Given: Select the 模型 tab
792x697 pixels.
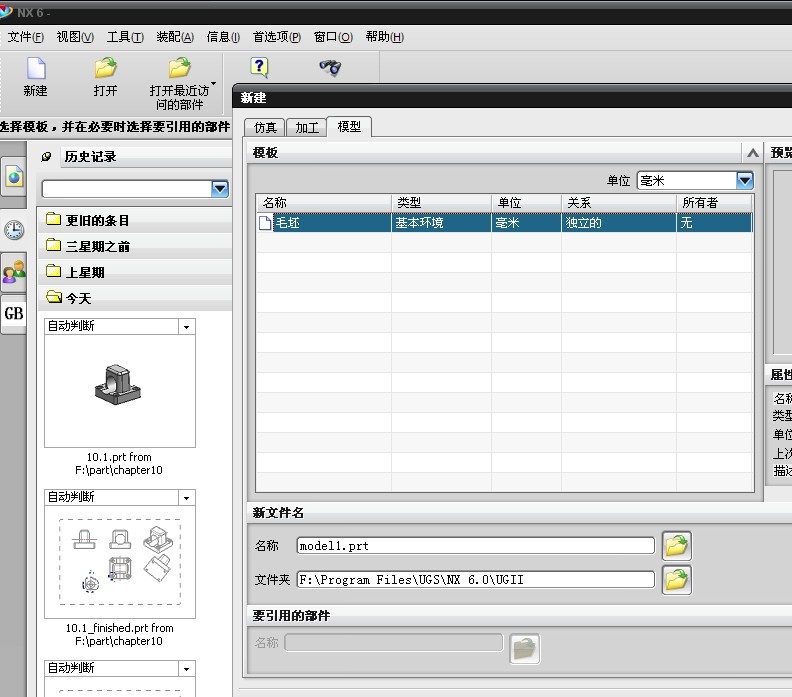Looking at the screenshot, I should coord(349,126).
